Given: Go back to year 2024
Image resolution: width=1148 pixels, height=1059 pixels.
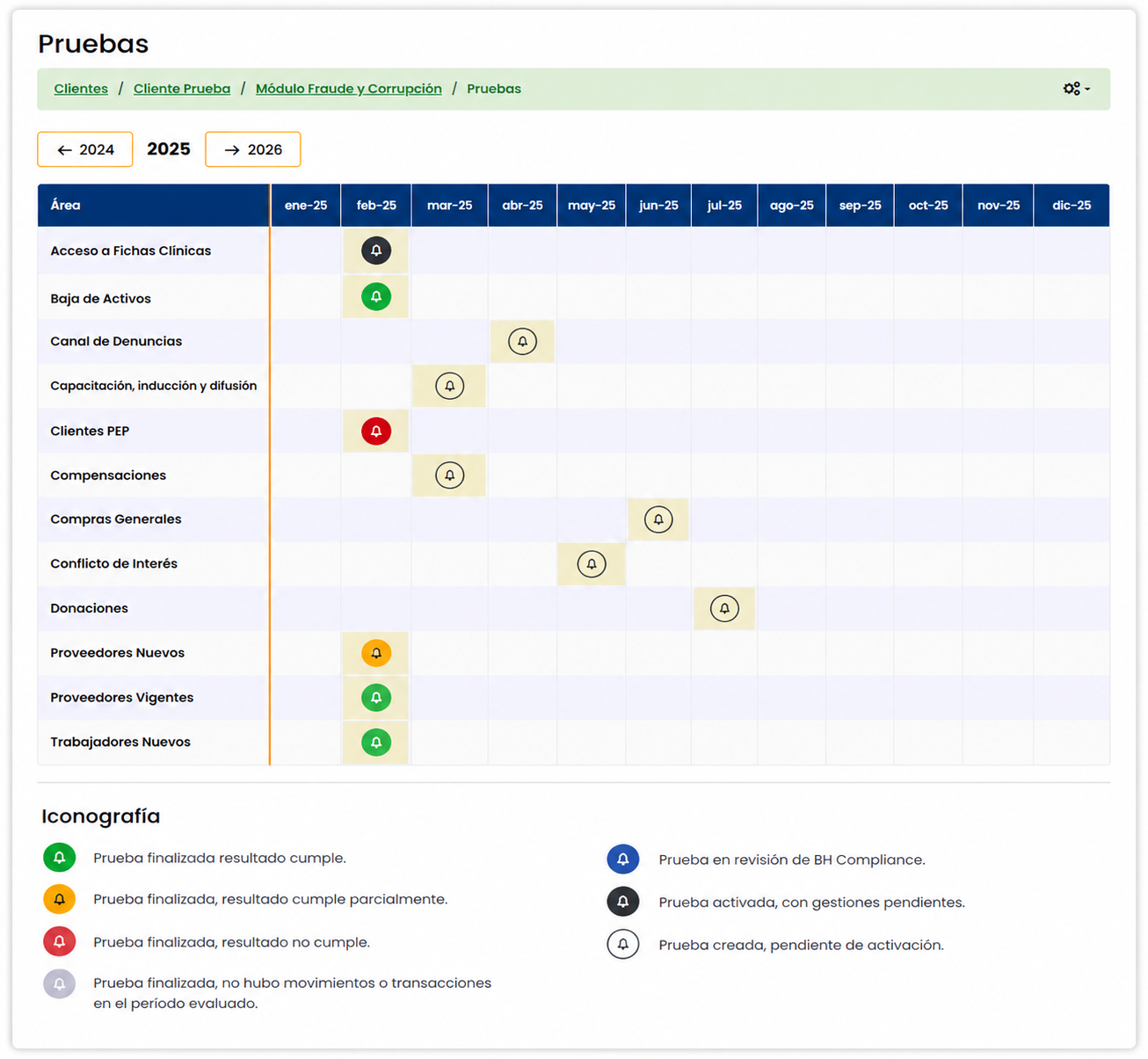Looking at the screenshot, I should pos(85,149).
